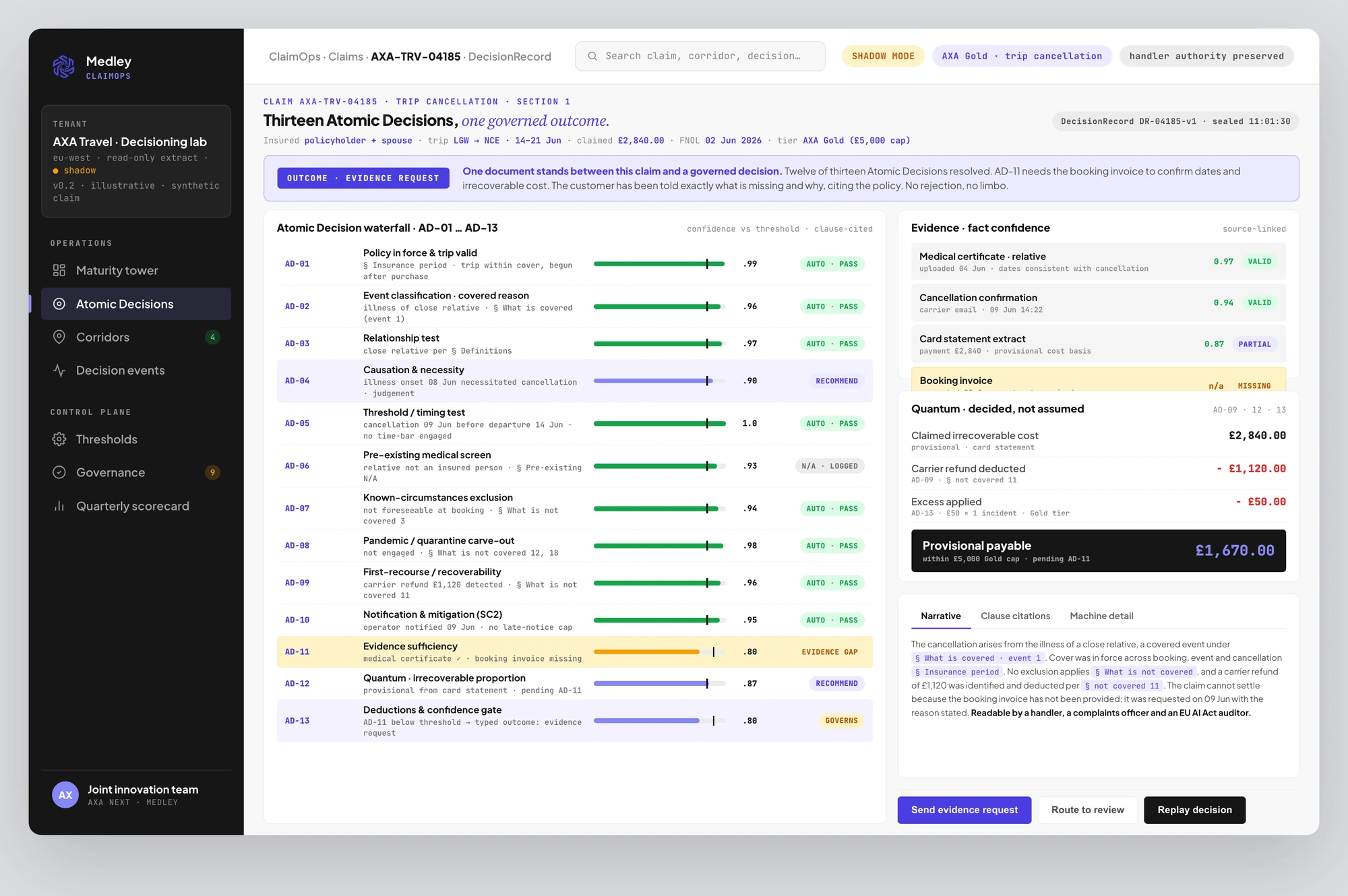
Task: Select row AD-09 First-recourse / recoverability
Action: coord(574,583)
